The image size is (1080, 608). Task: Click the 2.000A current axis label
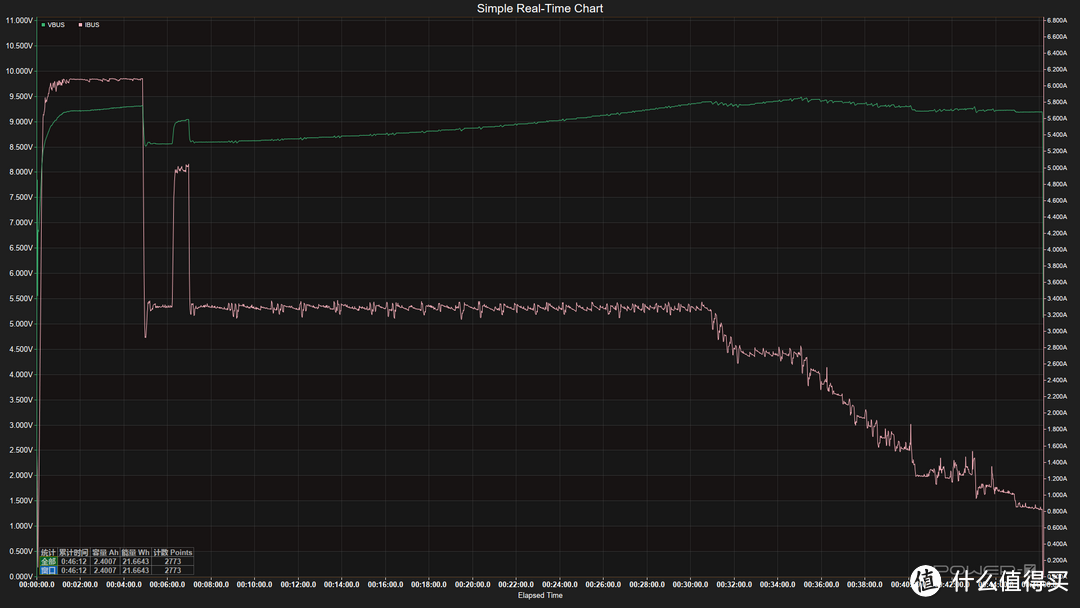tap(1057, 413)
